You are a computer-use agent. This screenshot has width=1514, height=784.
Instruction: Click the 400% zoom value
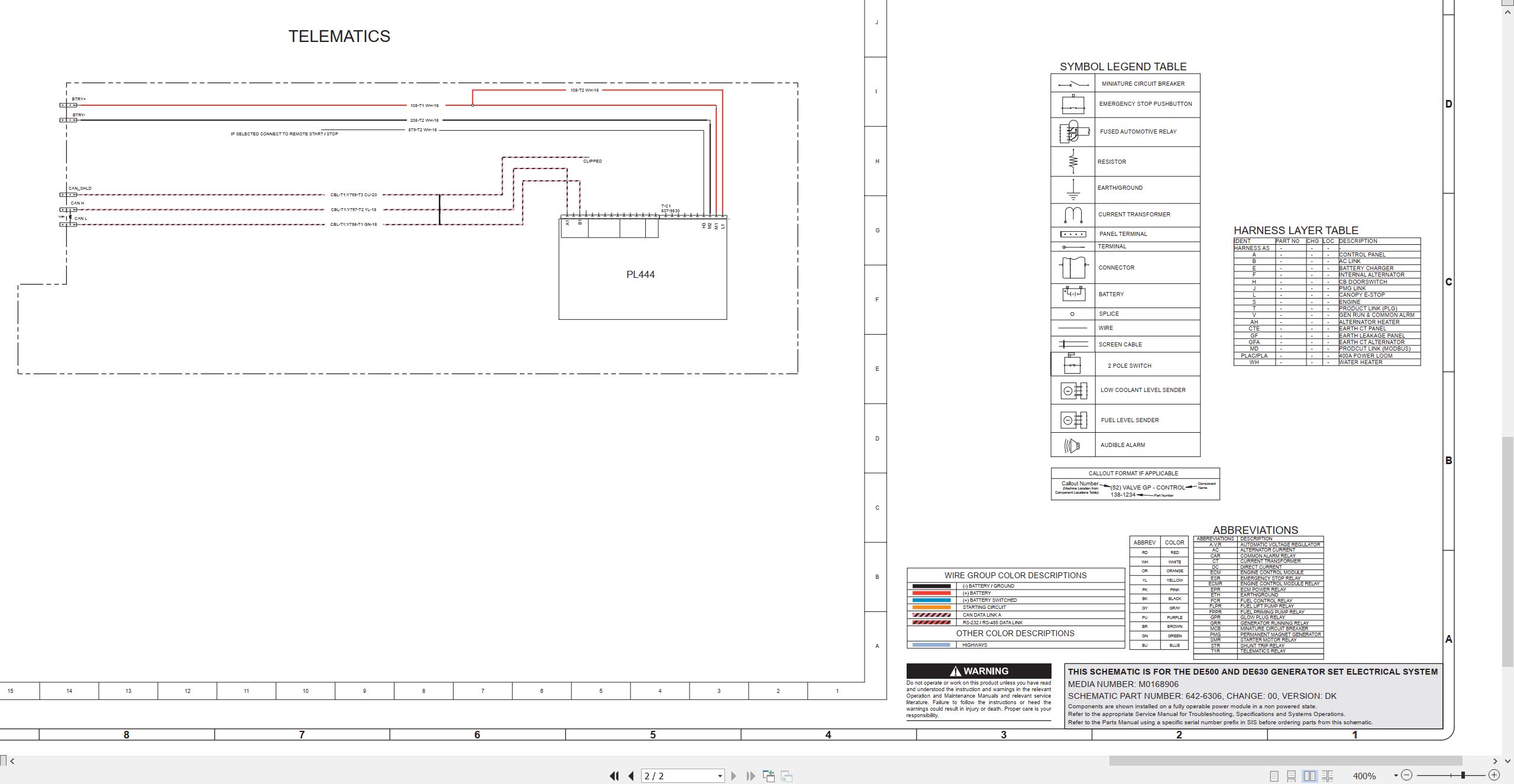pyautogui.click(x=1364, y=776)
